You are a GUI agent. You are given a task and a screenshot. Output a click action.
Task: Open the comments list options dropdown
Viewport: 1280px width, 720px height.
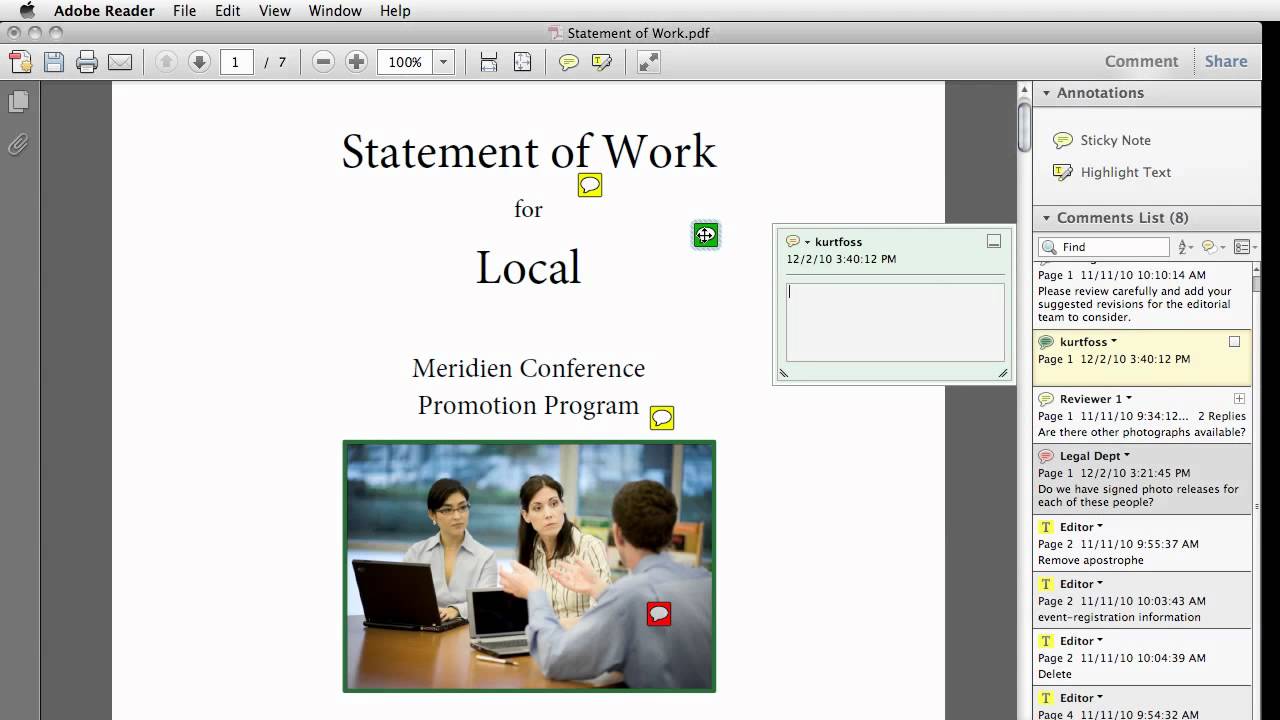(1245, 247)
